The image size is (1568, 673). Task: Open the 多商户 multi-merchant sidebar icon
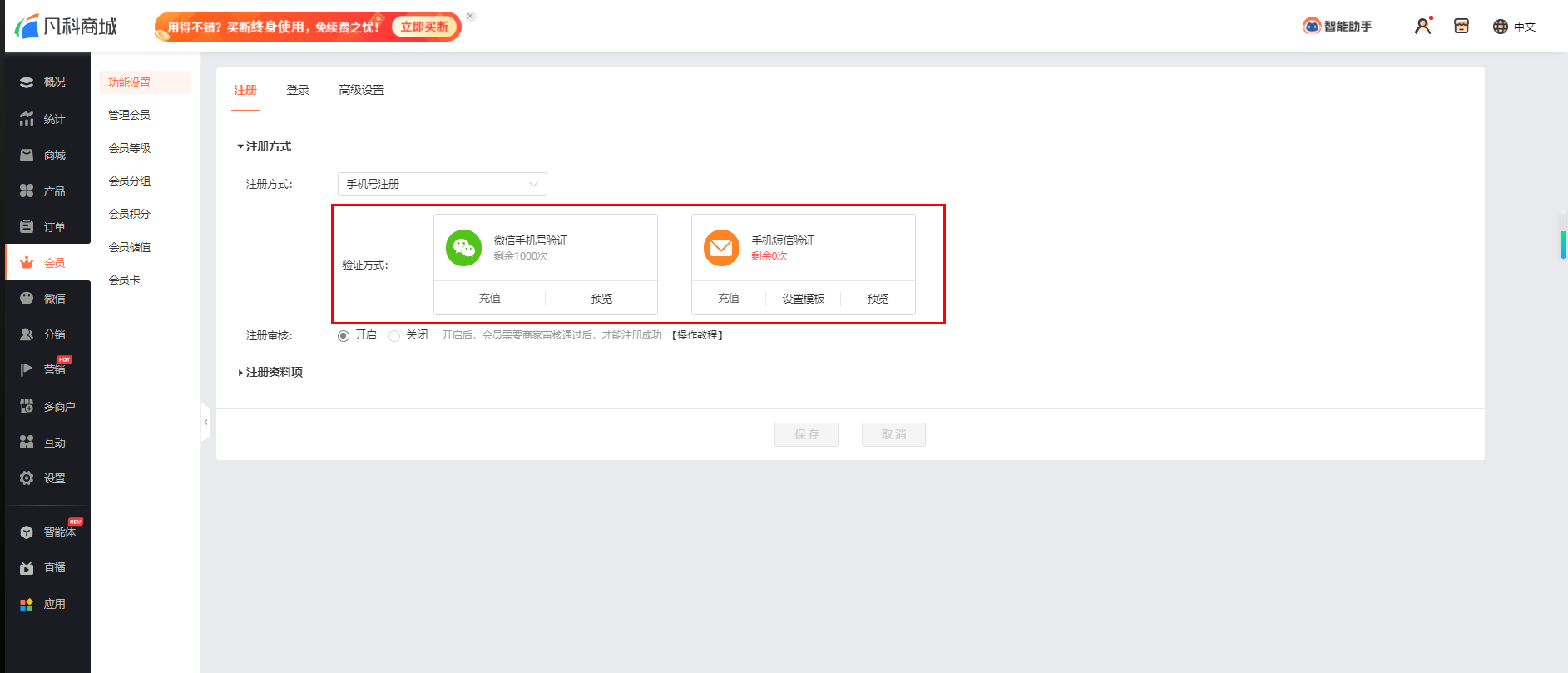27,407
